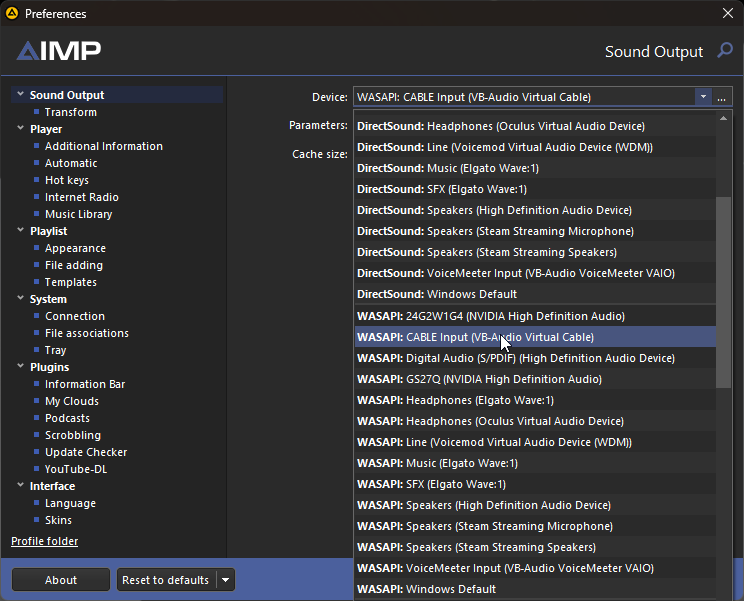
Task: Open File adding settings
Action: pos(74,265)
